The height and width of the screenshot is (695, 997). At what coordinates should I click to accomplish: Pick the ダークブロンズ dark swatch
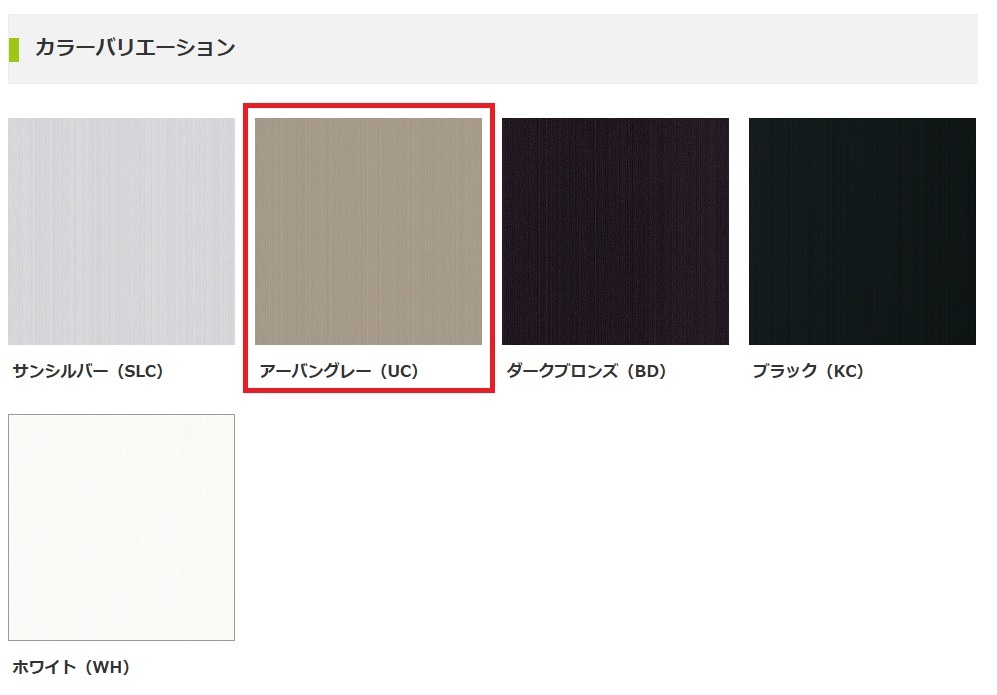(615, 231)
